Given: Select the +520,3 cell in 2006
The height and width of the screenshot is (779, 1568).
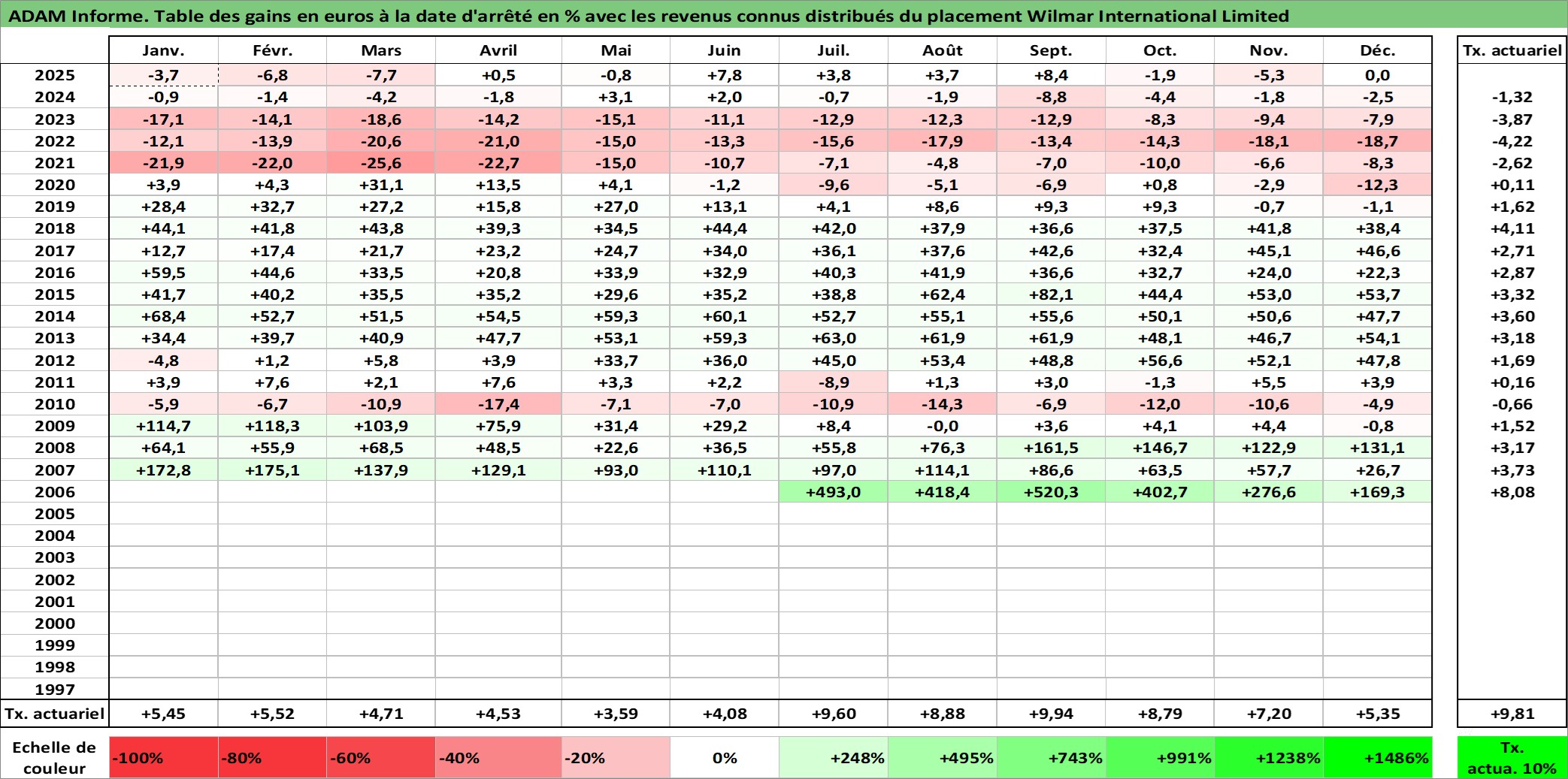Looking at the screenshot, I should click(1052, 492).
